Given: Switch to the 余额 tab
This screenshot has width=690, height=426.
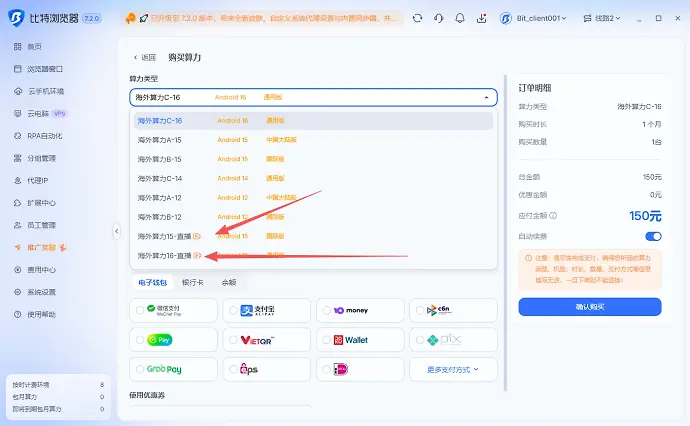Looking at the screenshot, I should (229, 283).
